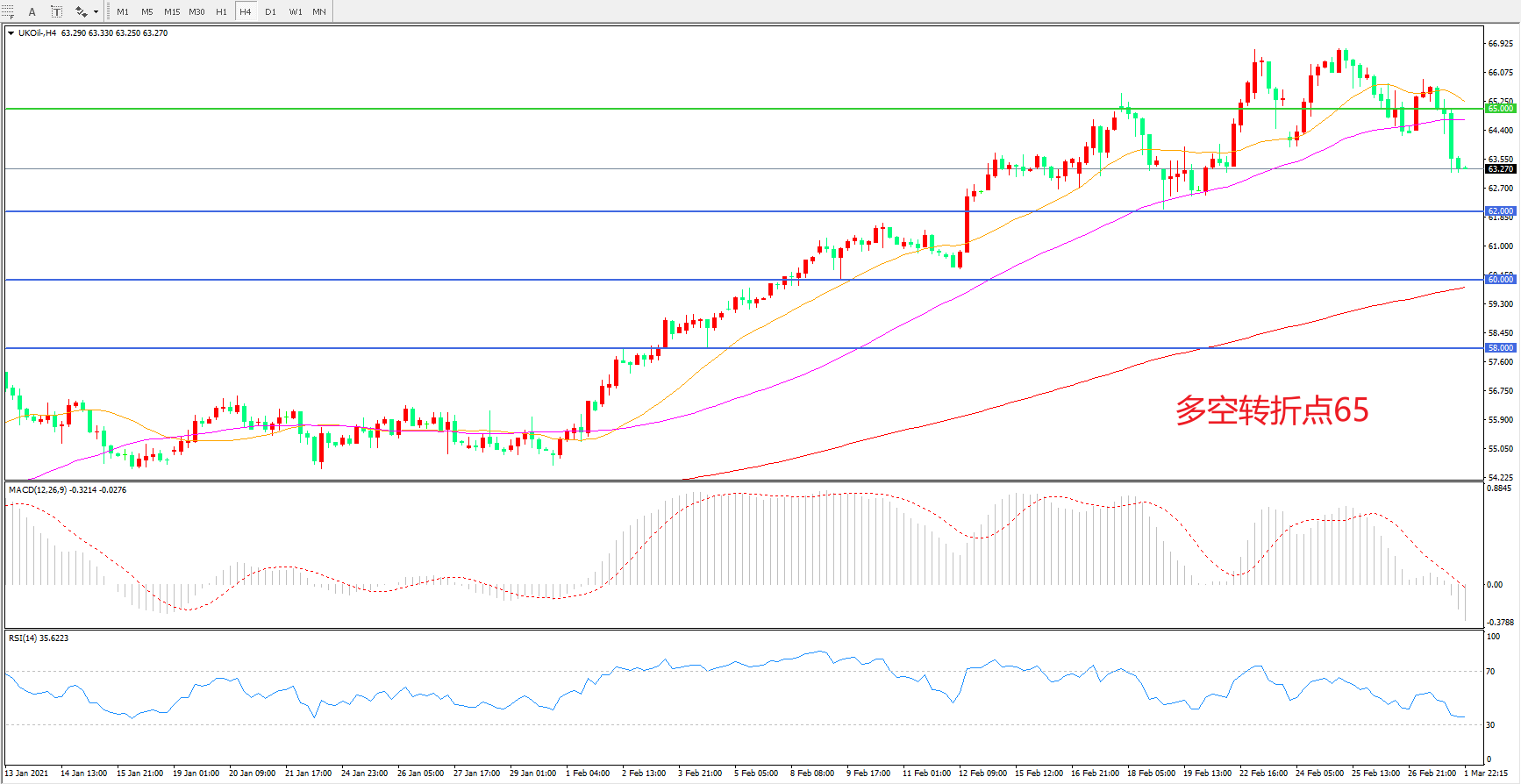Open the arrows tool dropdown arrow
This screenshot has height=784, width=1521.
pyautogui.click(x=96, y=11)
